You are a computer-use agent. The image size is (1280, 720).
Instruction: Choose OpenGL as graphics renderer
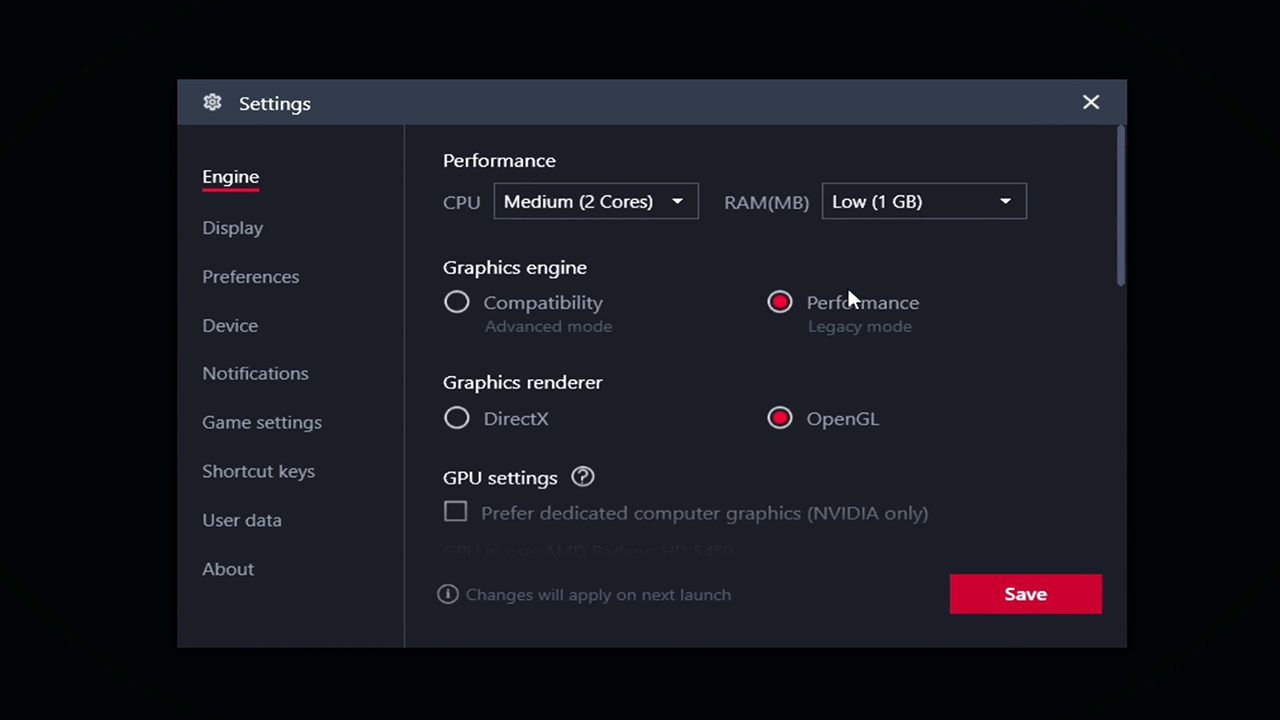click(780, 418)
